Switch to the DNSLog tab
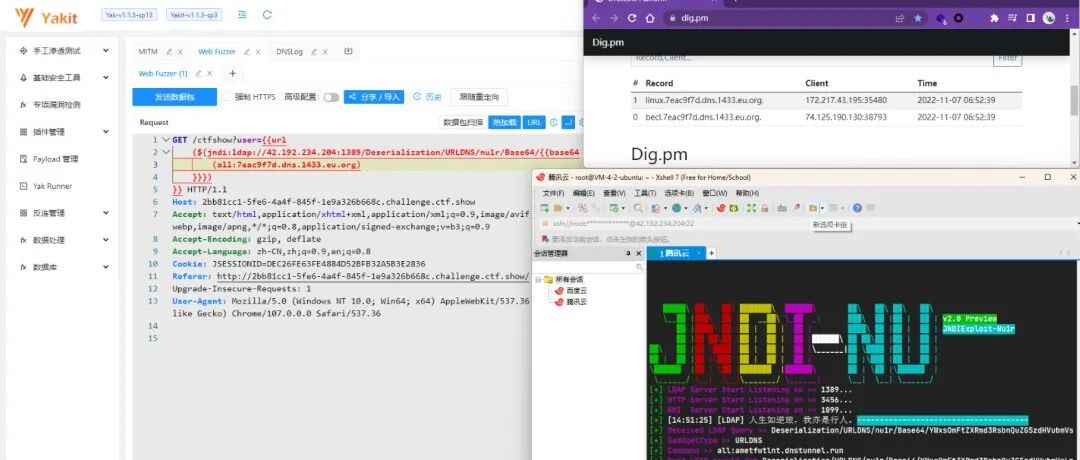This screenshot has height=460, width=1080. (x=289, y=52)
